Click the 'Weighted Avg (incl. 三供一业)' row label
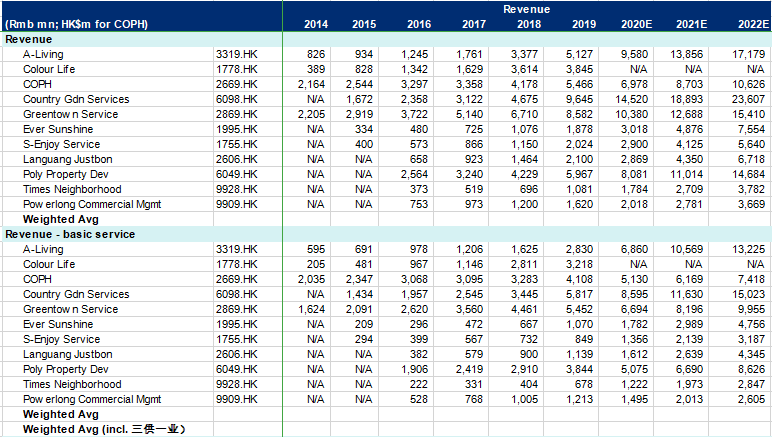The width and height of the screenshot is (772, 437). pyautogui.click(x=104, y=429)
